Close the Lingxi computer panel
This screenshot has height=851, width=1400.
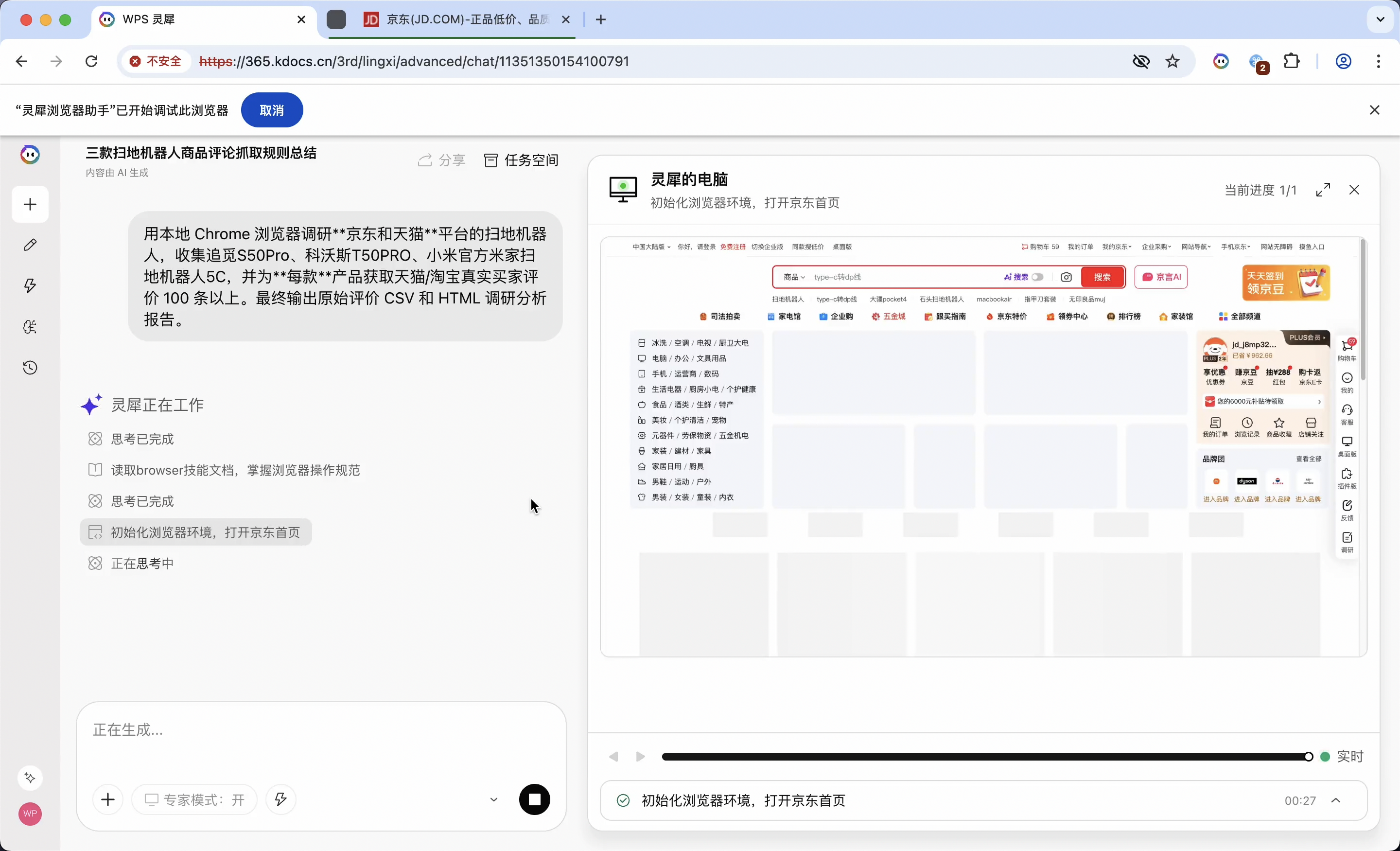click(1354, 190)
